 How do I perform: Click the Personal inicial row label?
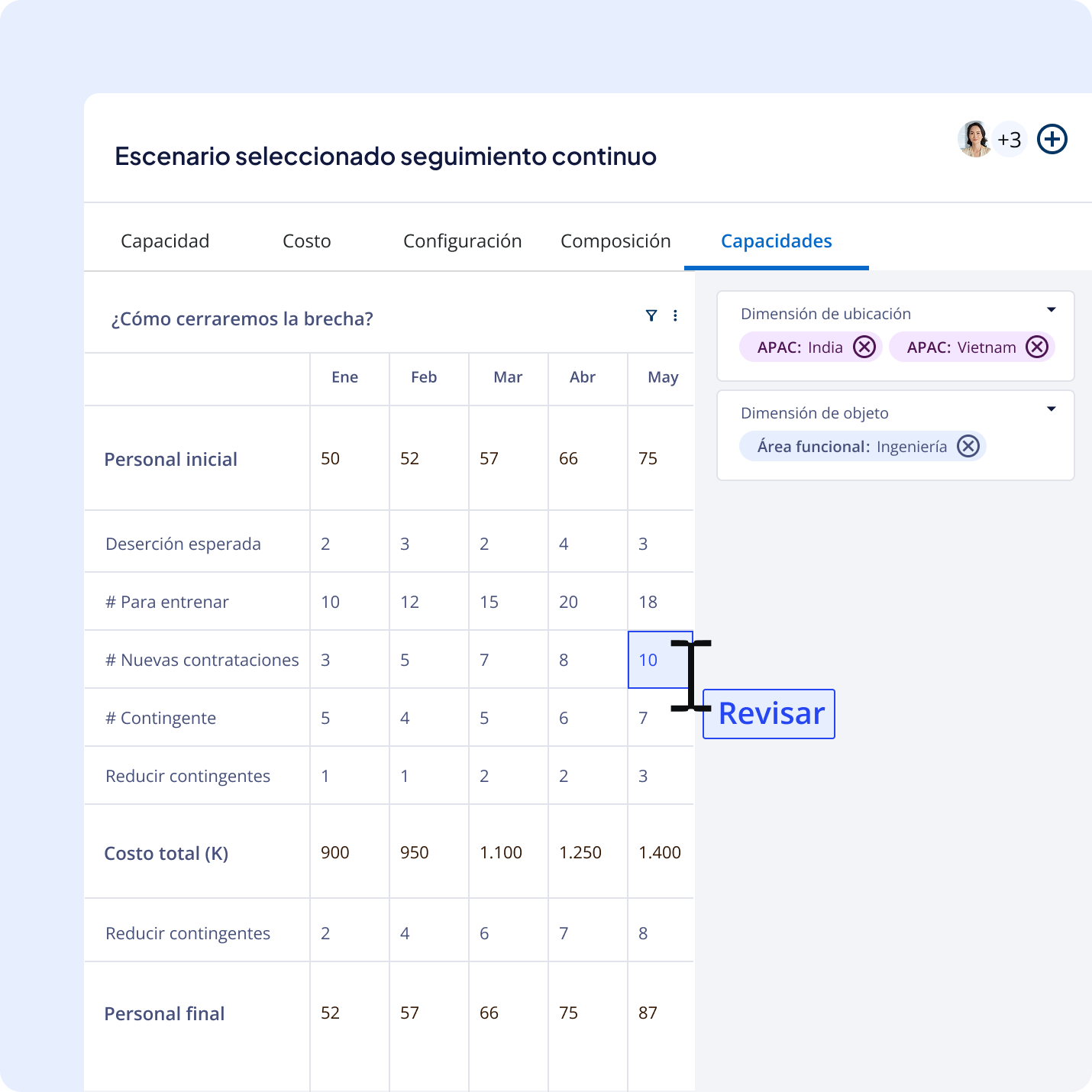(x=170, y=459)
